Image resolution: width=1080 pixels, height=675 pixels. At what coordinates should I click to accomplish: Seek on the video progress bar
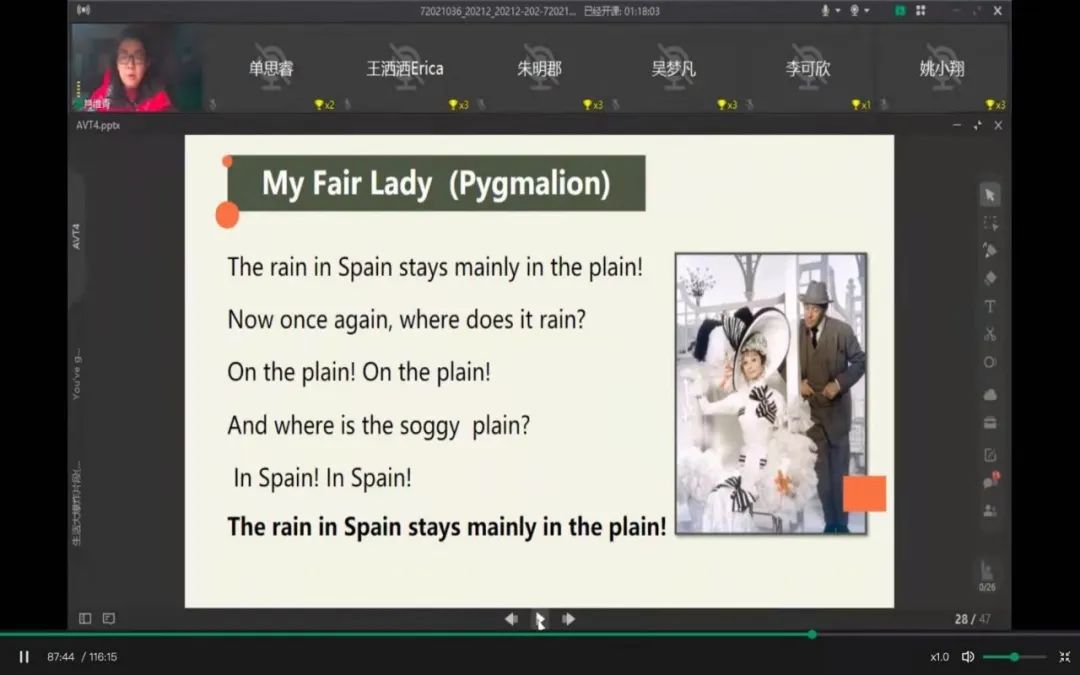[540, 634]
